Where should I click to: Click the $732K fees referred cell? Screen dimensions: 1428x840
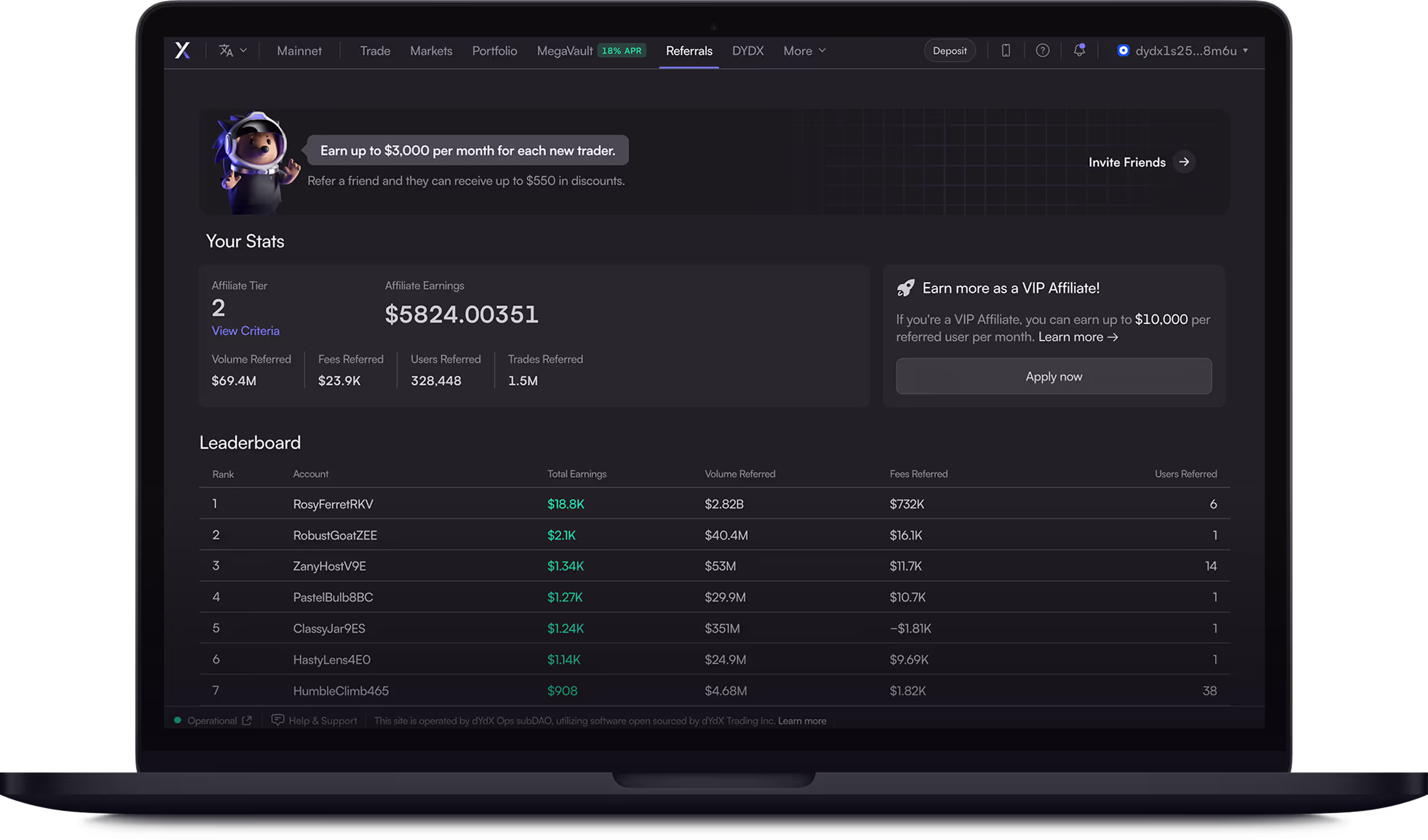907,504
